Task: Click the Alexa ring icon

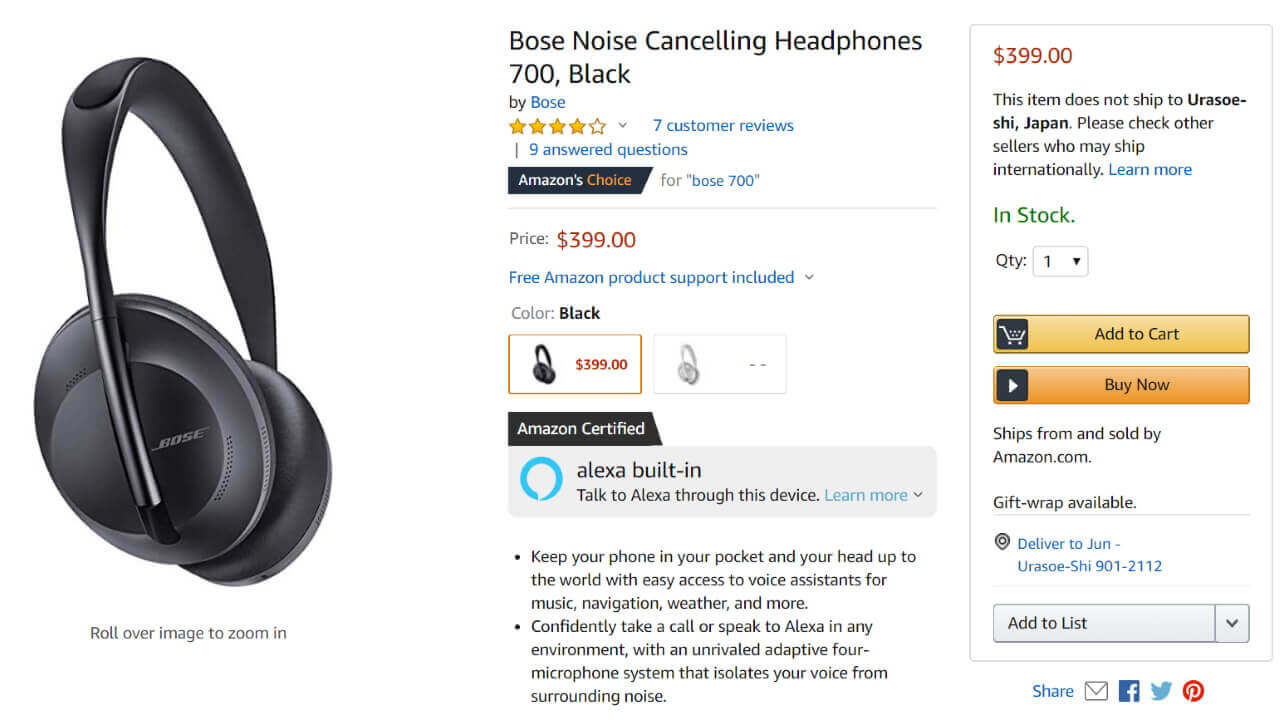Action: (541, 479)
